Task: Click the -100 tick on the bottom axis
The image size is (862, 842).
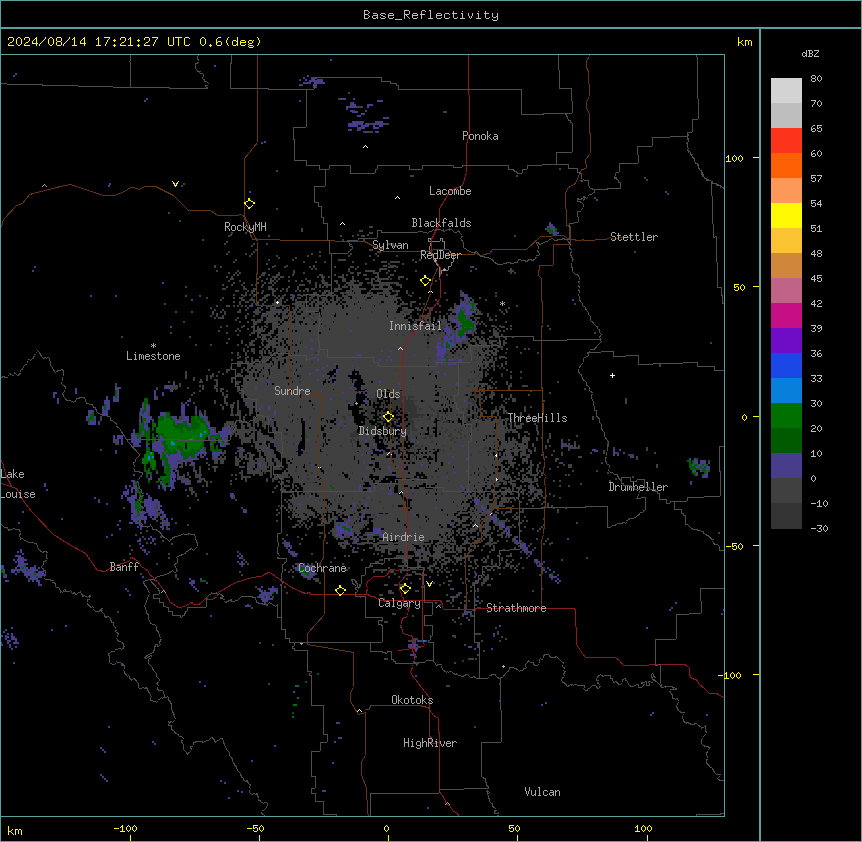Action: click(125, 828)
